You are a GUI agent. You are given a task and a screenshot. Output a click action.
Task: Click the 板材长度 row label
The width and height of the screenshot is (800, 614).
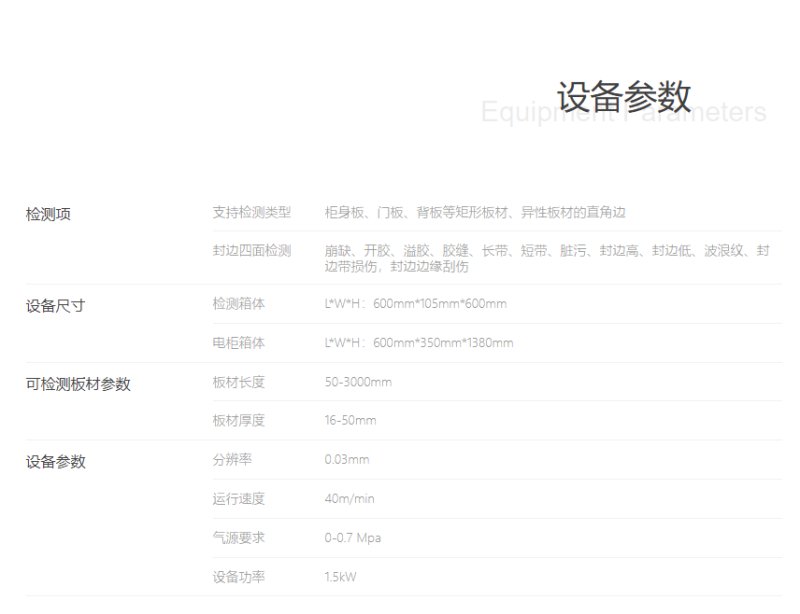[x=238, y=382]
